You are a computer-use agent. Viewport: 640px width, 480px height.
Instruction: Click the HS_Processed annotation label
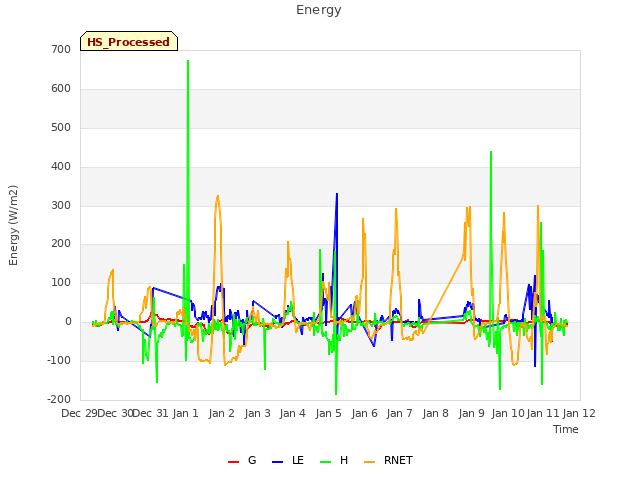click(129, 41)
